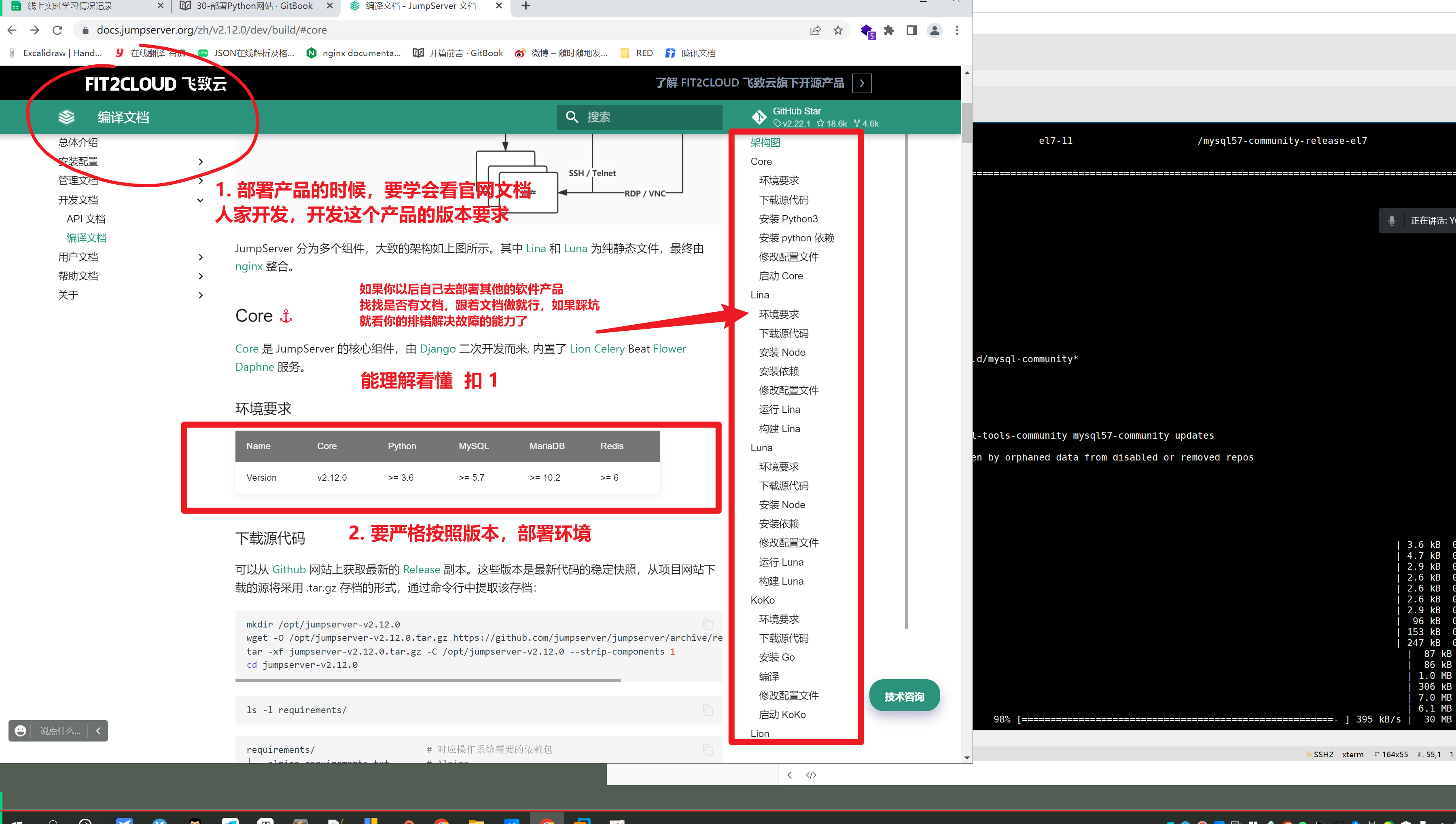
Task: Open the Chrome profile avatar
Action: point(935,30)
